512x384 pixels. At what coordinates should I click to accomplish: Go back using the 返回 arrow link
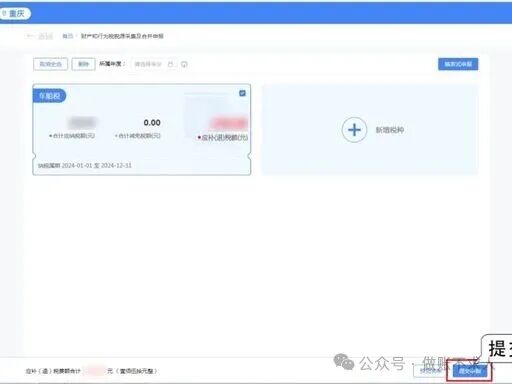39,36
